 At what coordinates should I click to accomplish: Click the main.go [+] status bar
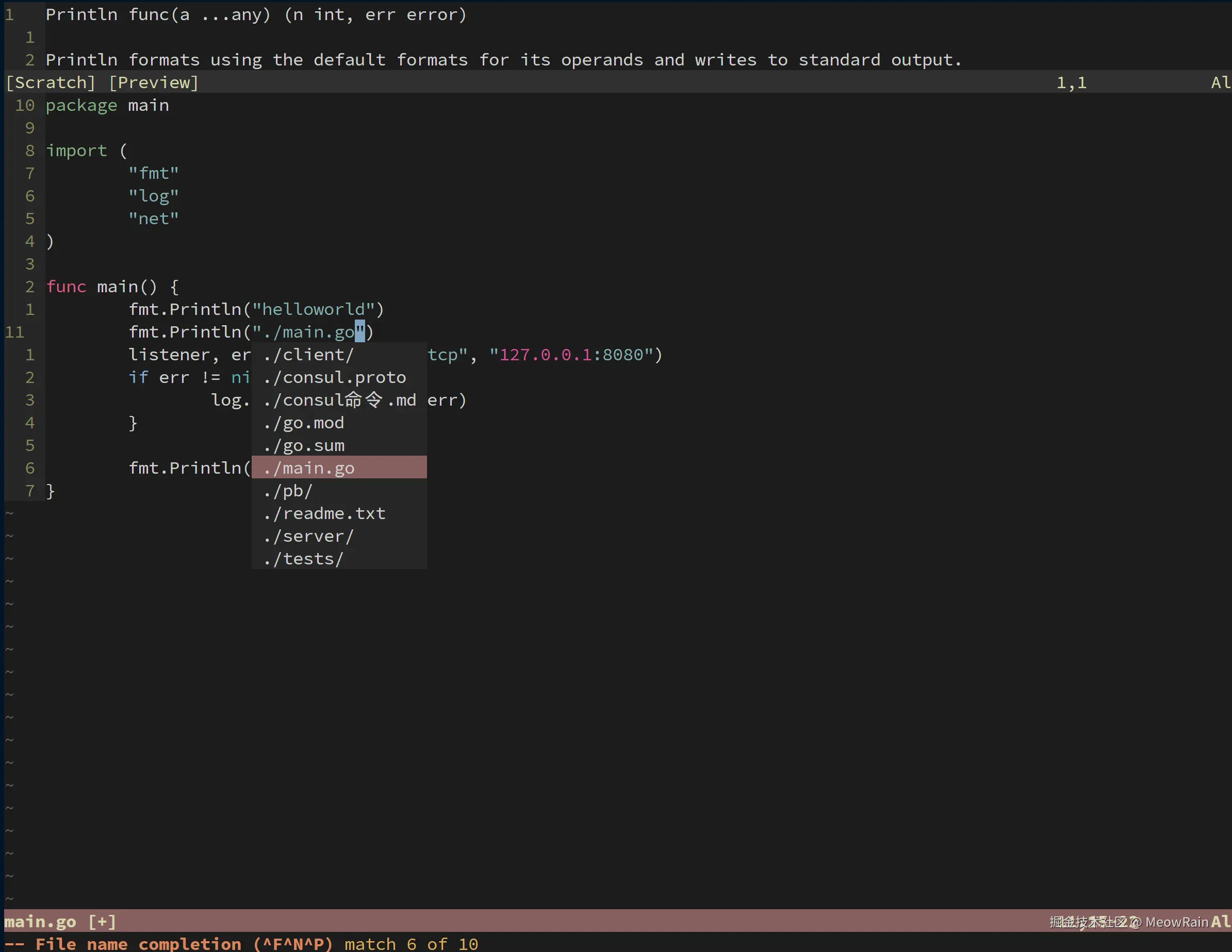[x=60, y=922]
